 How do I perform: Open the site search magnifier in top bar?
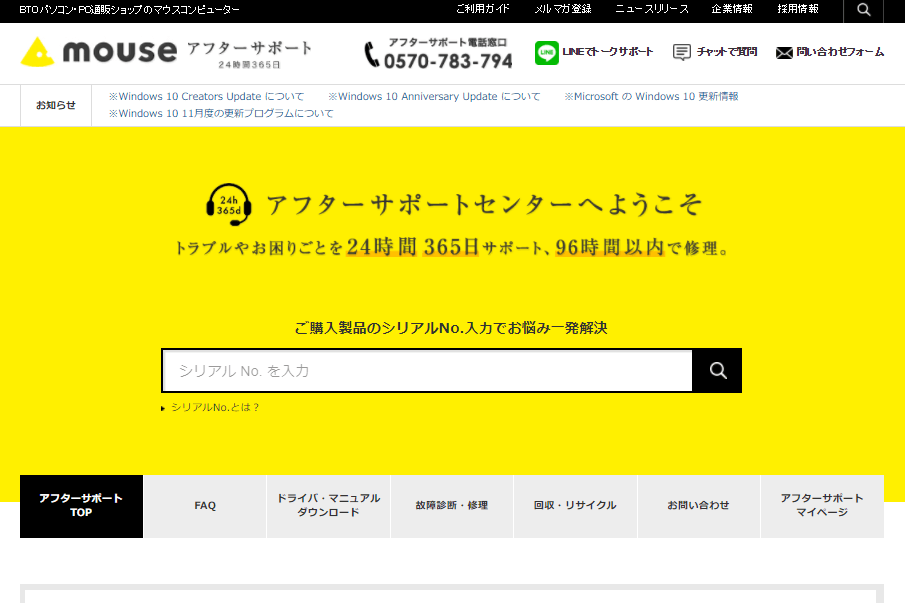tap(862, 11)
